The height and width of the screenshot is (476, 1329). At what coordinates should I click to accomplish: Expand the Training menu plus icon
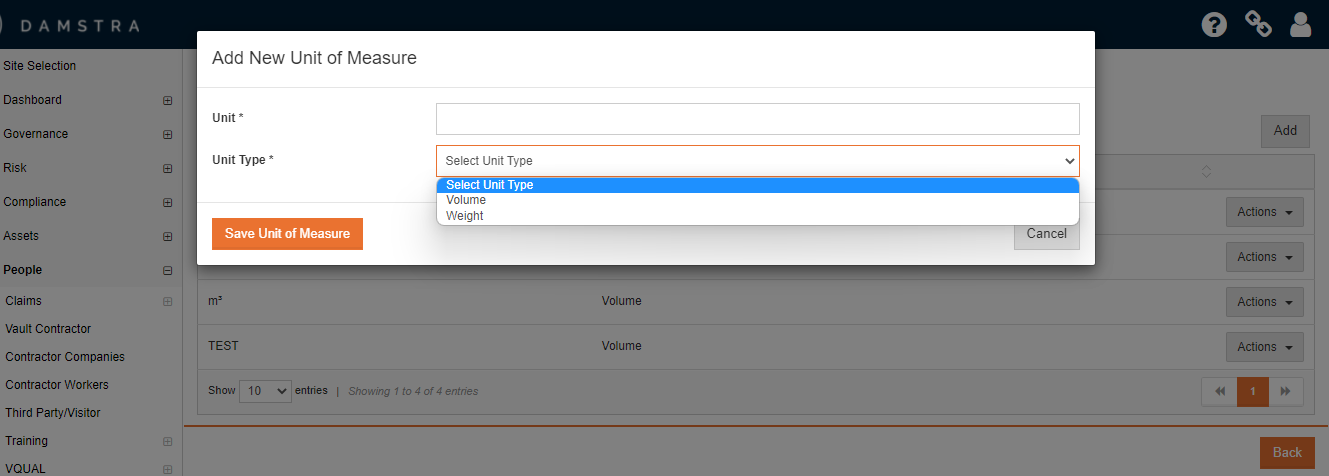click(x=167, y=441)
